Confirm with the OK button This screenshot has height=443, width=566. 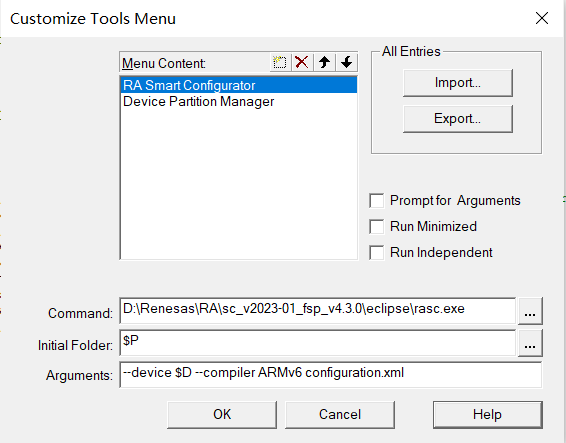point(222,414)
